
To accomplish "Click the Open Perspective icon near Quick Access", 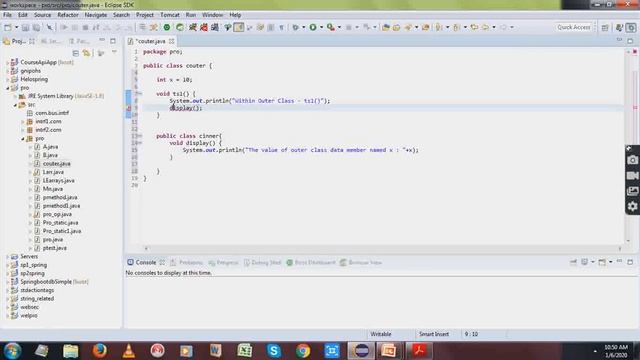I will click(x=605, y=27).
